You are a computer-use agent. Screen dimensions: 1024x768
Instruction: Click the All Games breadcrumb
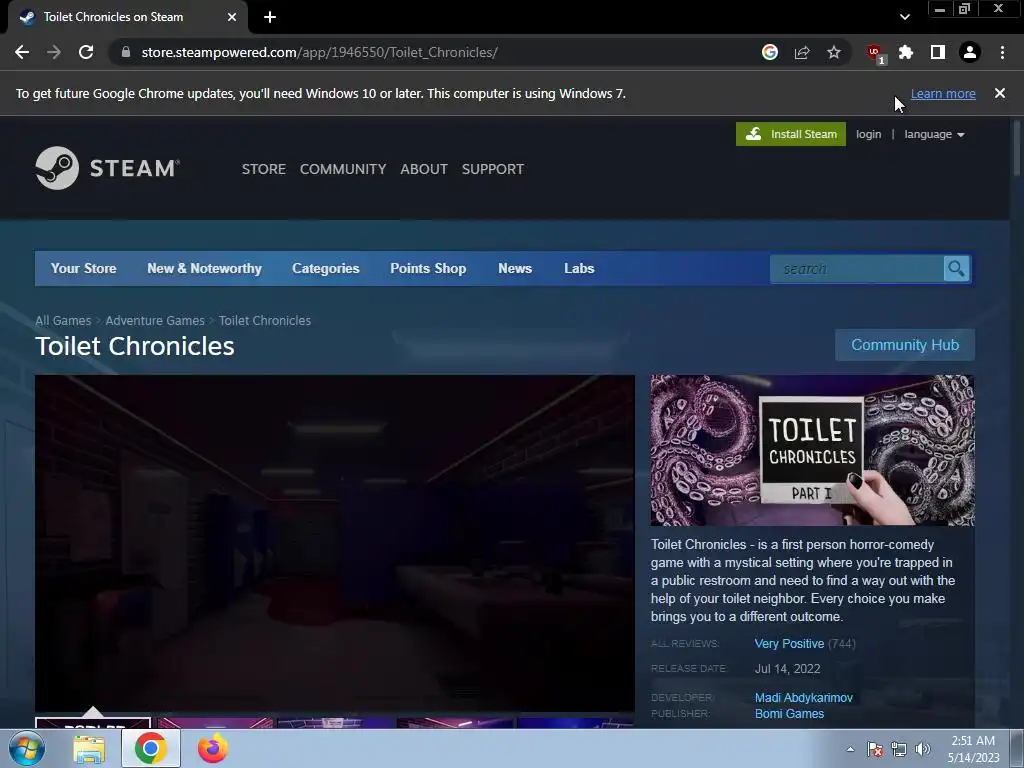[63, 321]
